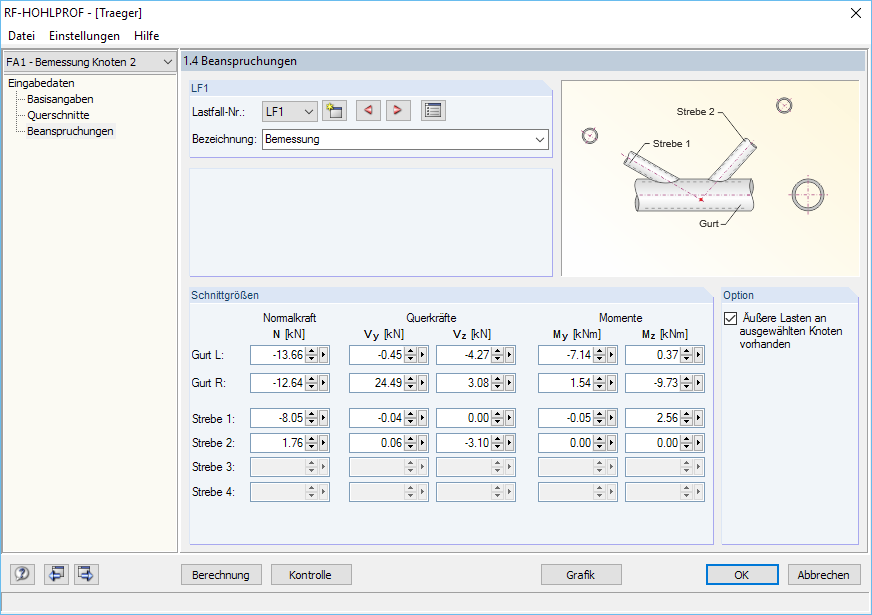Open the Einstellungen menu
This screenshot has height=615, width=872.
(85, 36)
